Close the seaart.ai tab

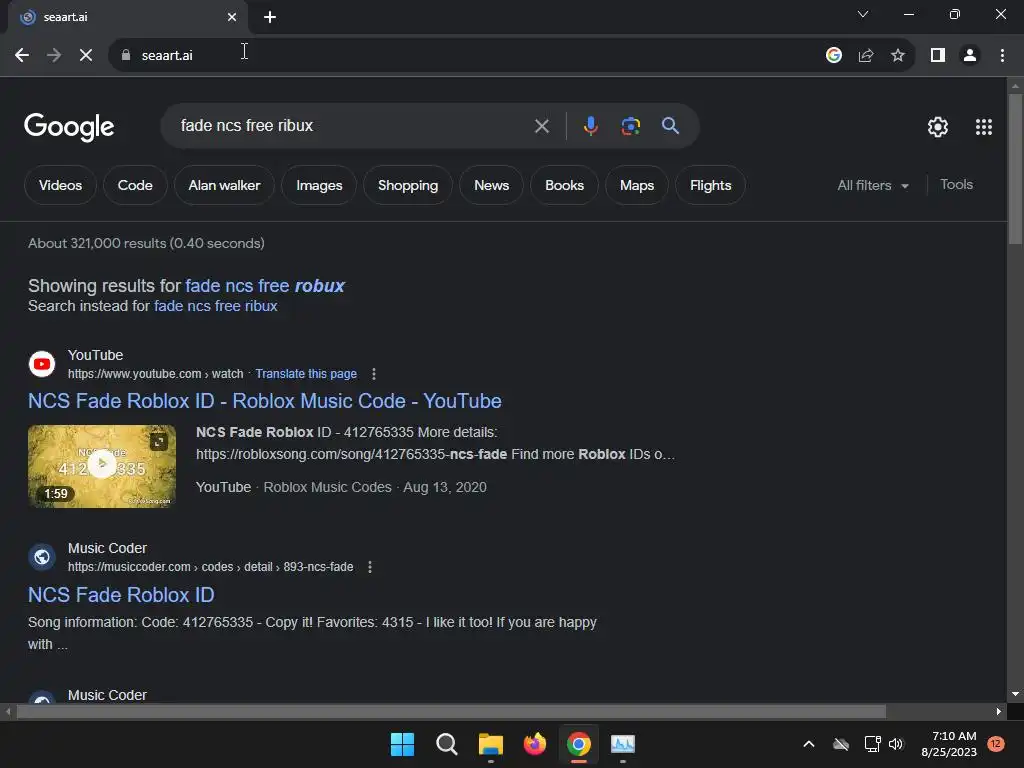[232, 17]
